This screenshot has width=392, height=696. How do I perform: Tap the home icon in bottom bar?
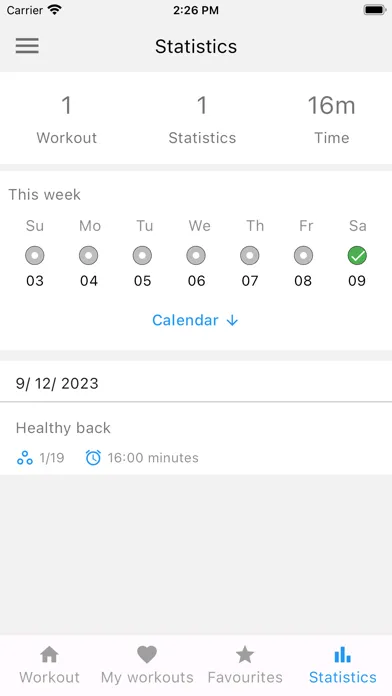point(49,654)
